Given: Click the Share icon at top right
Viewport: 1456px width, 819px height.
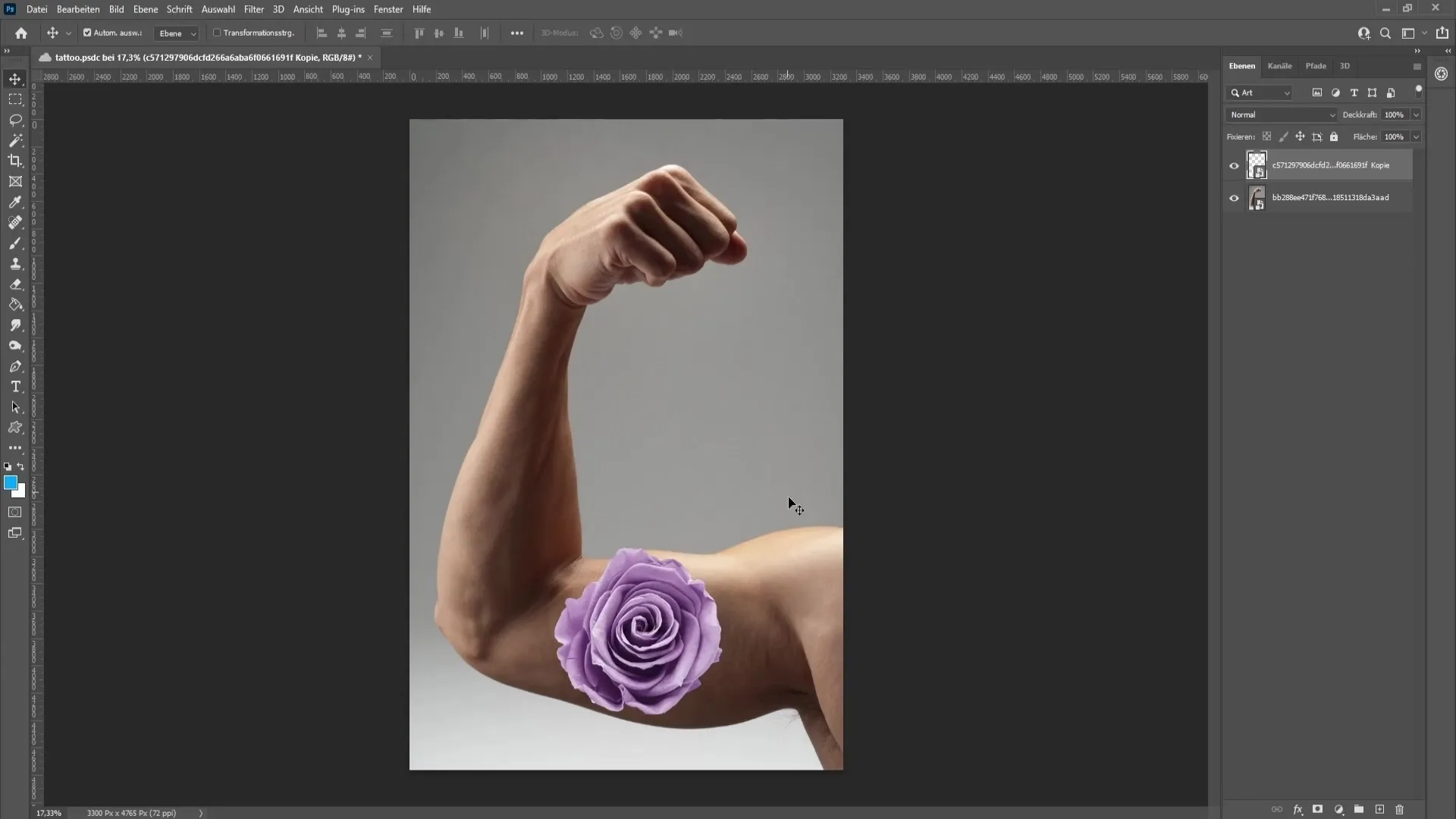Looking at the screenshot, I should tap(1442, 33).
